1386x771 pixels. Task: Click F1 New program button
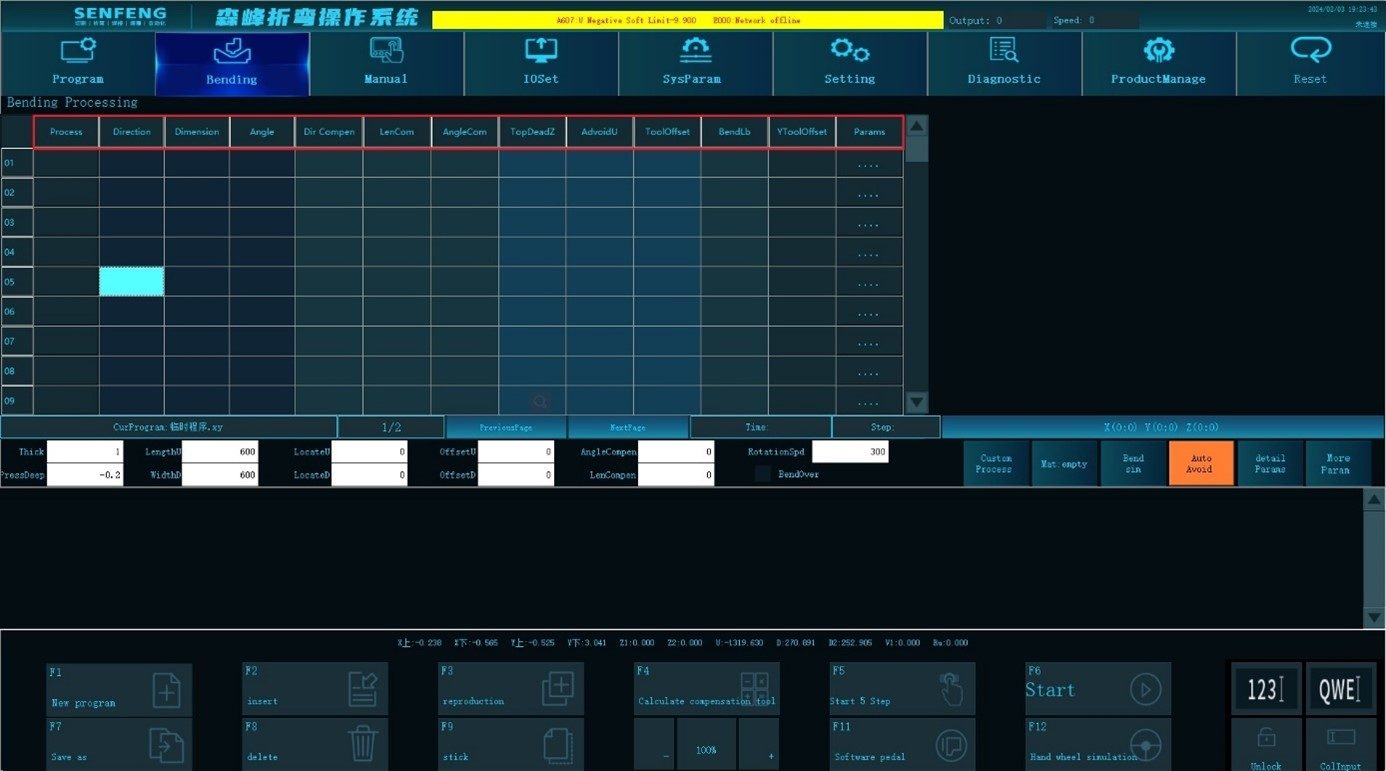tap(119, 689)
